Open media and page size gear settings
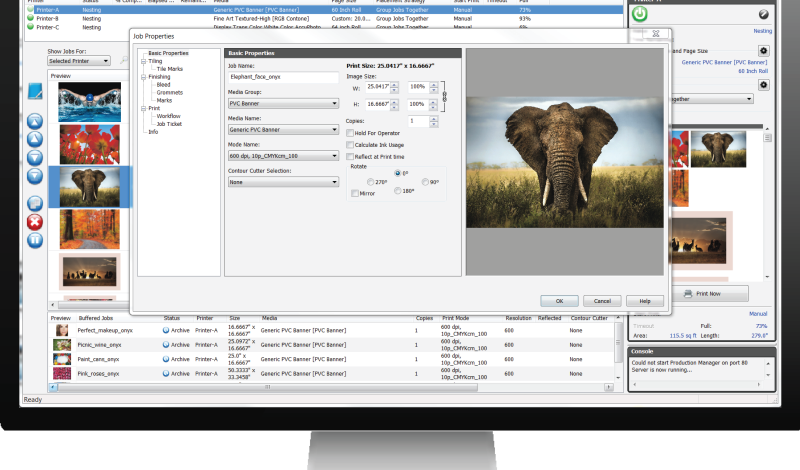The width and height of the screenshot is (800, 470). pos(763,51)
